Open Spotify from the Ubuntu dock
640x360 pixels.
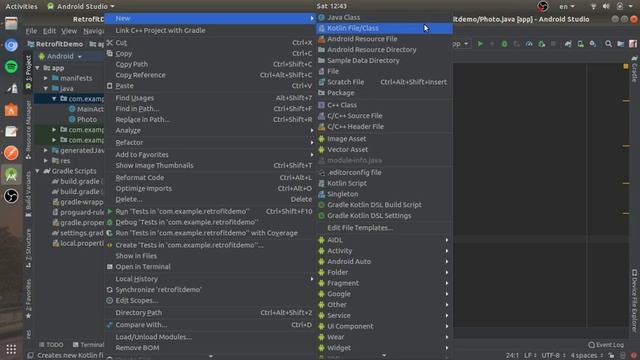coord(11,67)
